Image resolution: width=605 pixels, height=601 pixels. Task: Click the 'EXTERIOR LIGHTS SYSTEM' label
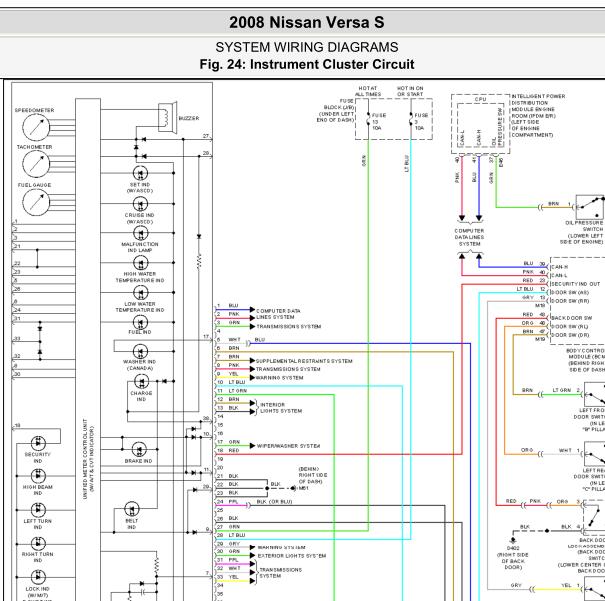coord(292,556)
